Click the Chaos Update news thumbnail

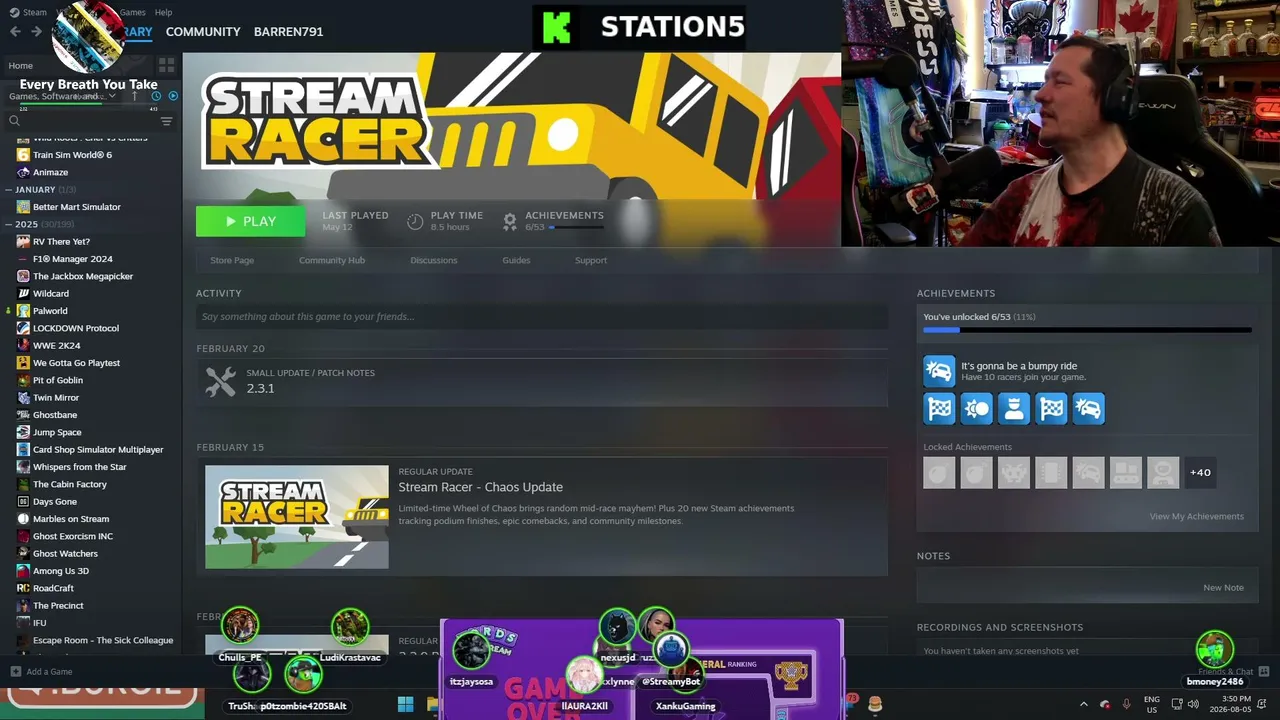pos(297,517)
